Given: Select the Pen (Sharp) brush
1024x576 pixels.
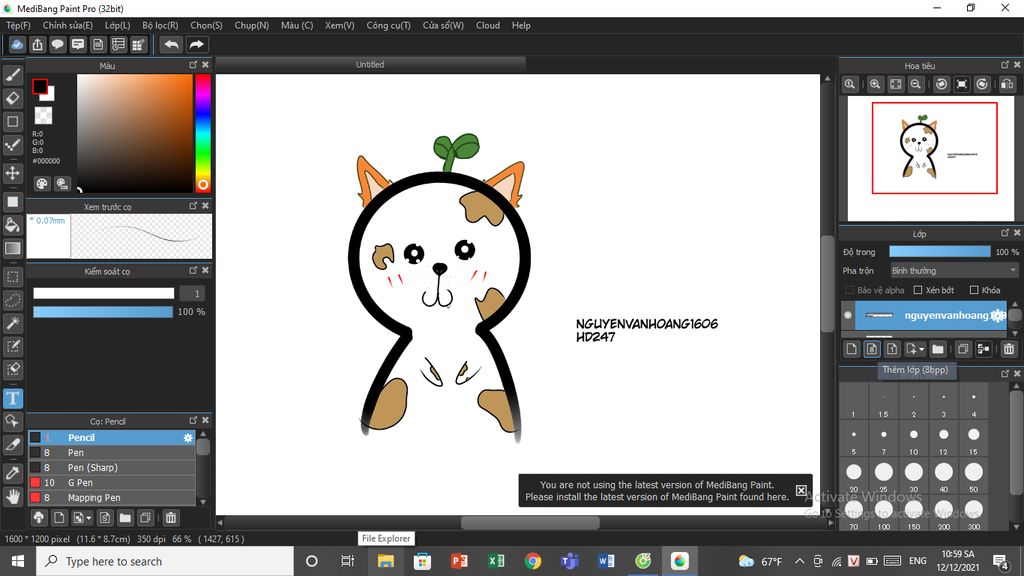Looking at the screenshot, I should click(112, 468).
